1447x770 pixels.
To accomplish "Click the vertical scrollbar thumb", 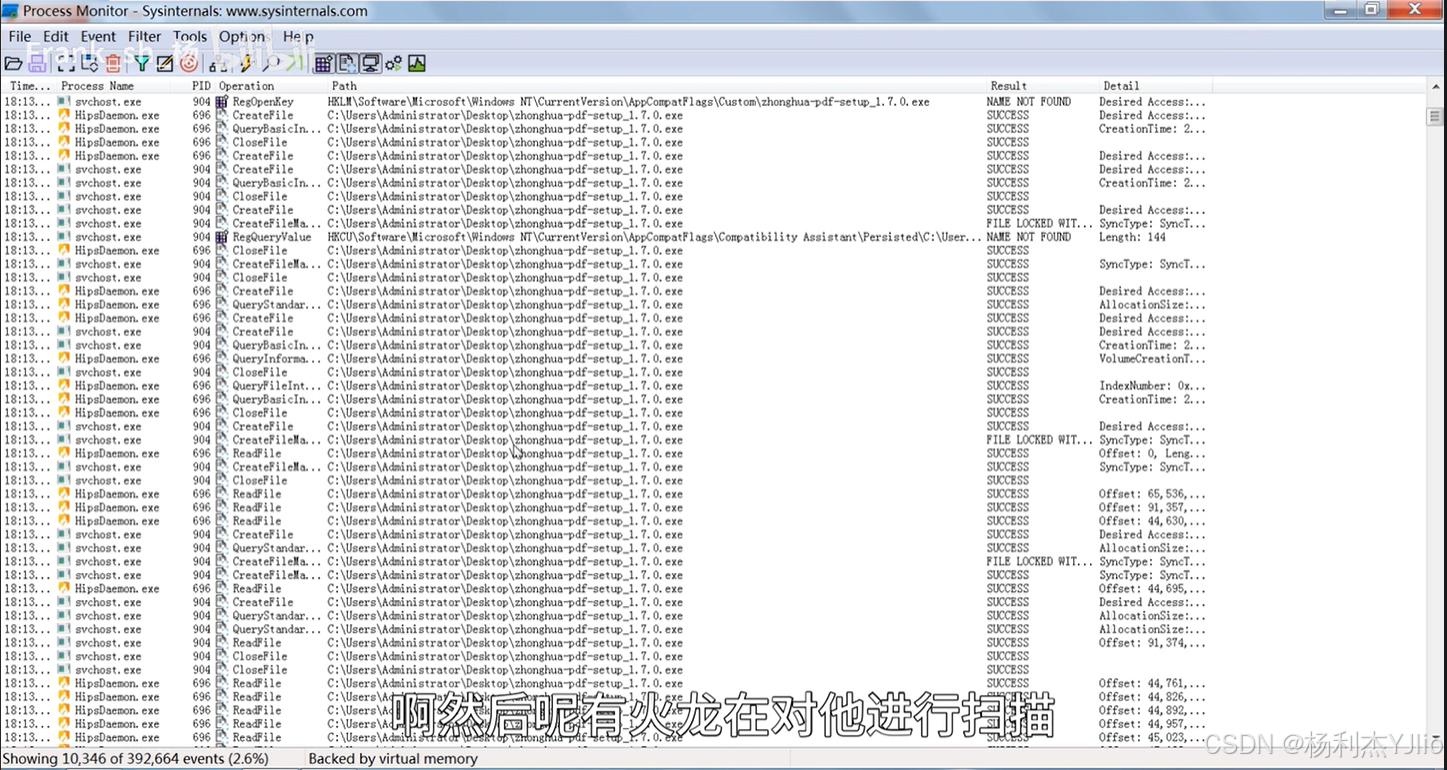I will pyautogui.click(x=1436, y=116).
